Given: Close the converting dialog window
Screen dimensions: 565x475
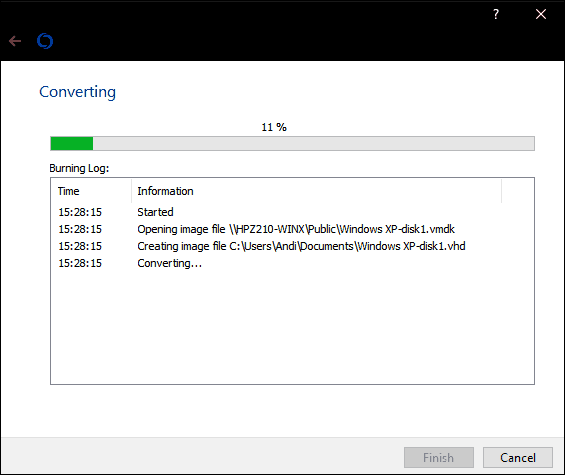Looking at the screenshot, I should pos(540,14).
